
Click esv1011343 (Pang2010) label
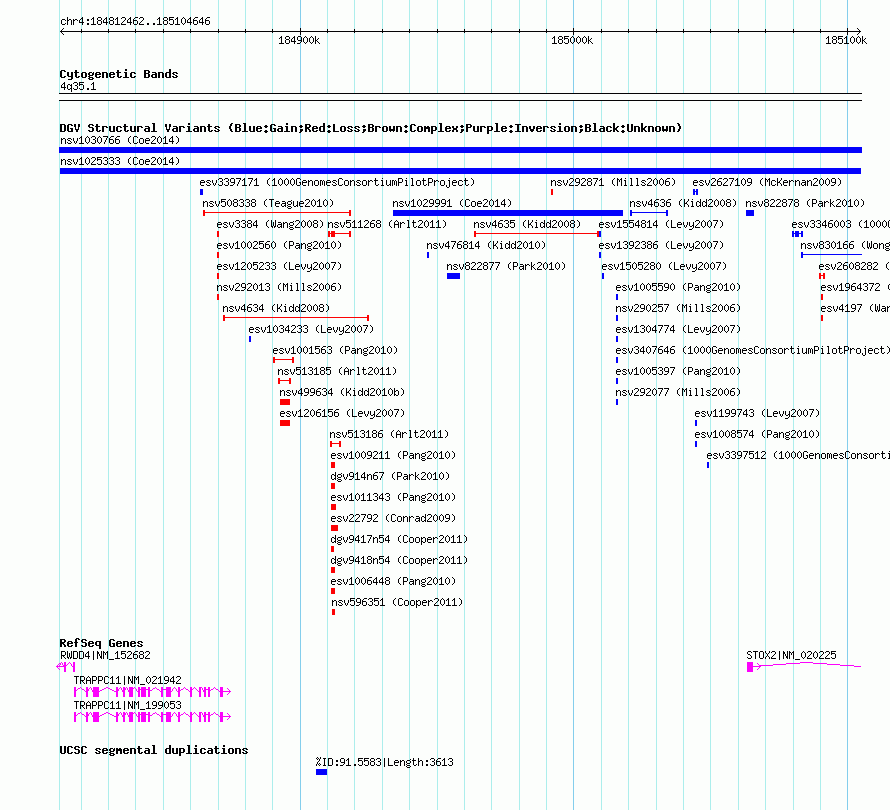pyautogui.click(x=393, y=497)
